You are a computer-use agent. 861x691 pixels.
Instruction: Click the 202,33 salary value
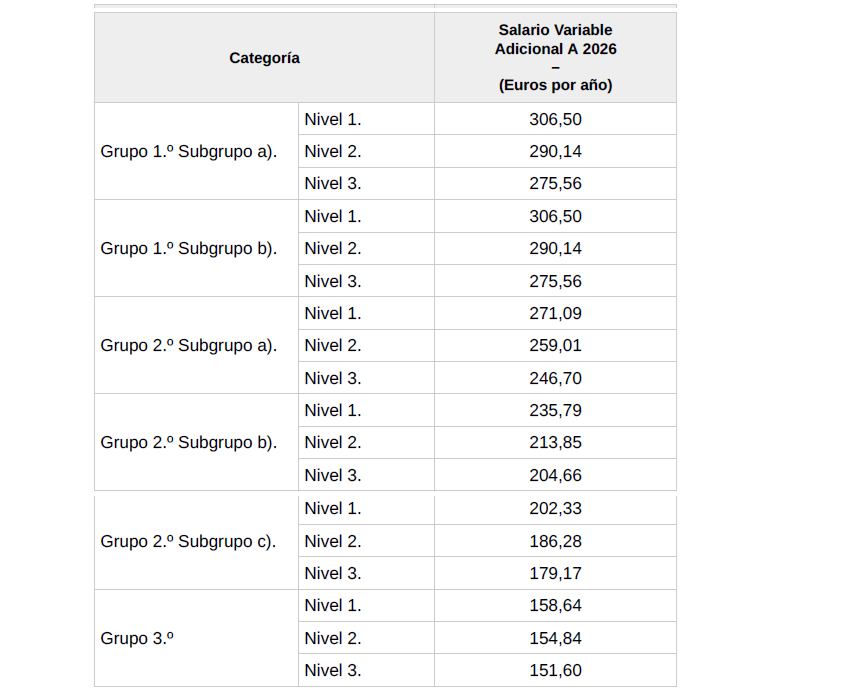pos(555,509)
